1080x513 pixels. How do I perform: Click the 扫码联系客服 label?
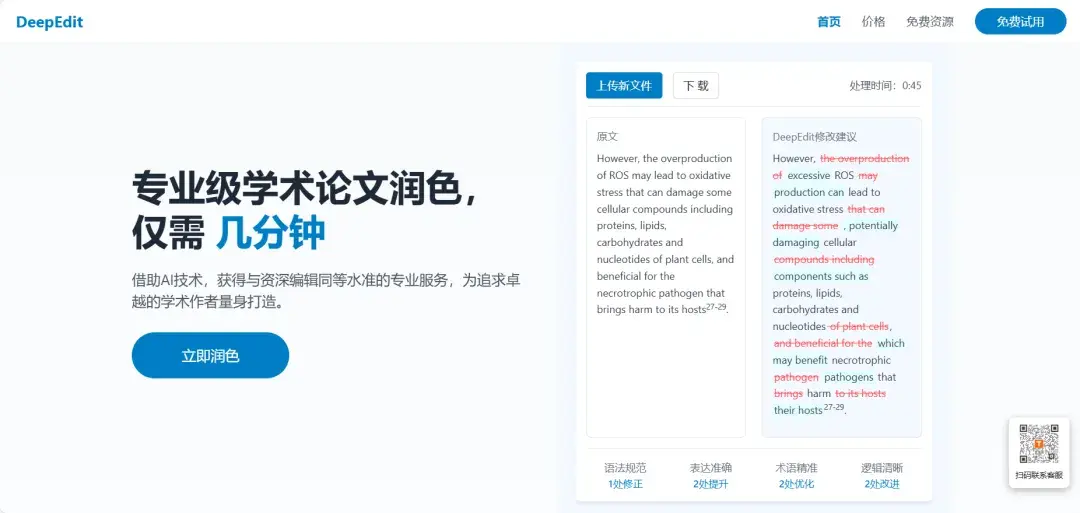(x=1039, y=475)
